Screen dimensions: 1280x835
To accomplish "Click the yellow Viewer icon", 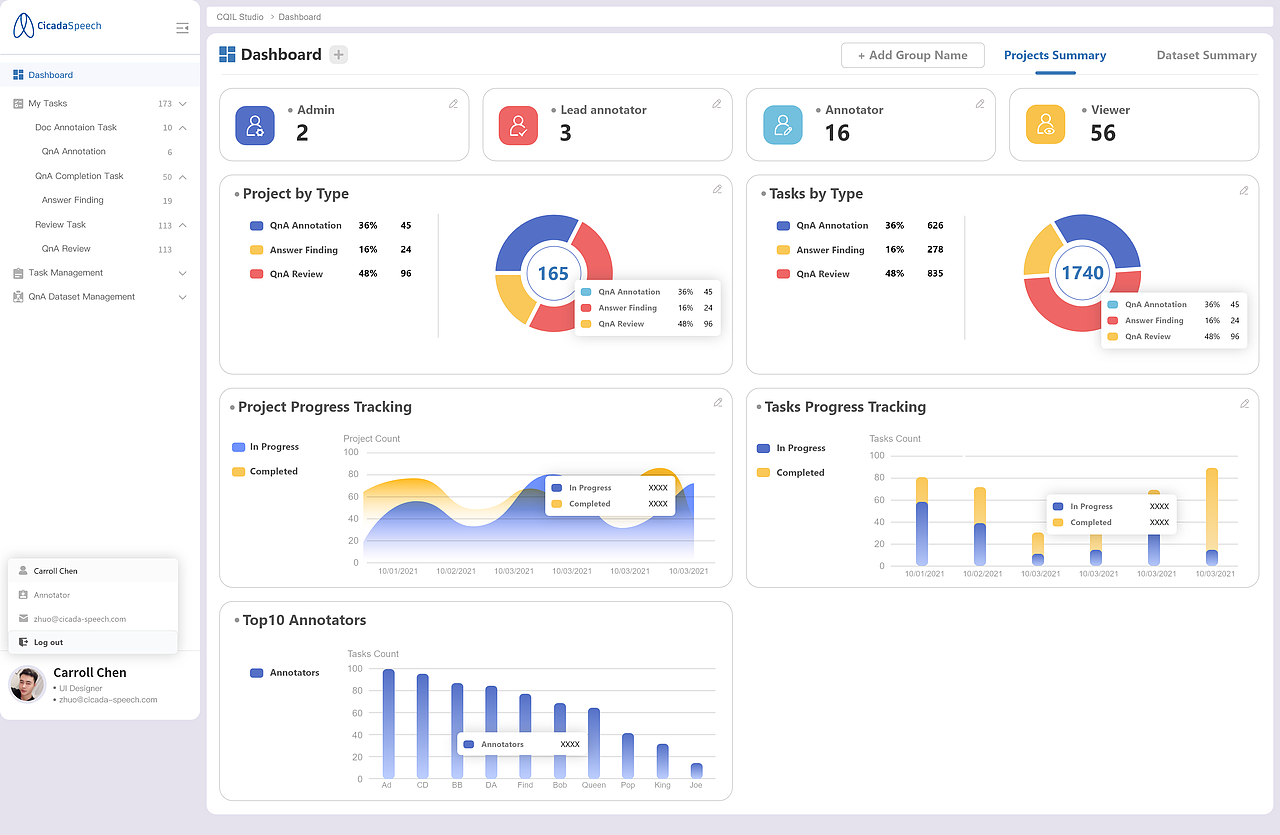I will [x=1045, y=125].
